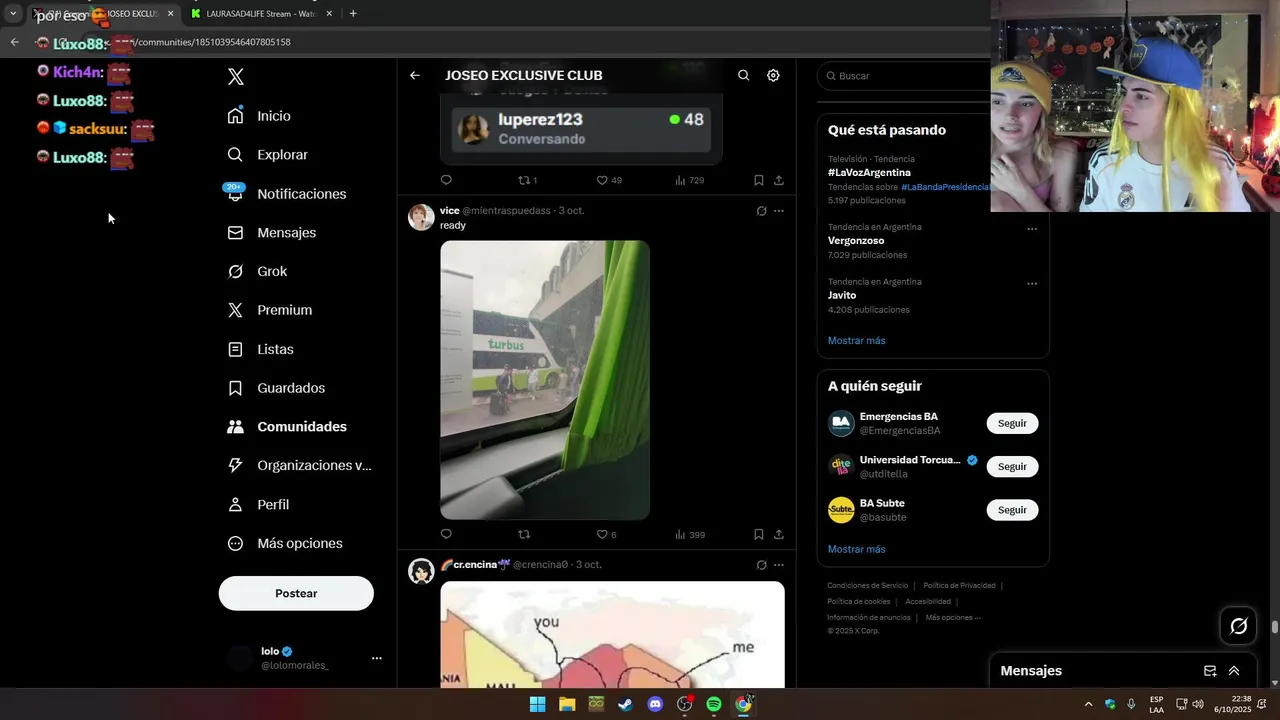Viewport: 1280px width, 720px height.
Task: Open more options for Javito trend
Action: (x=1031, y=284)
